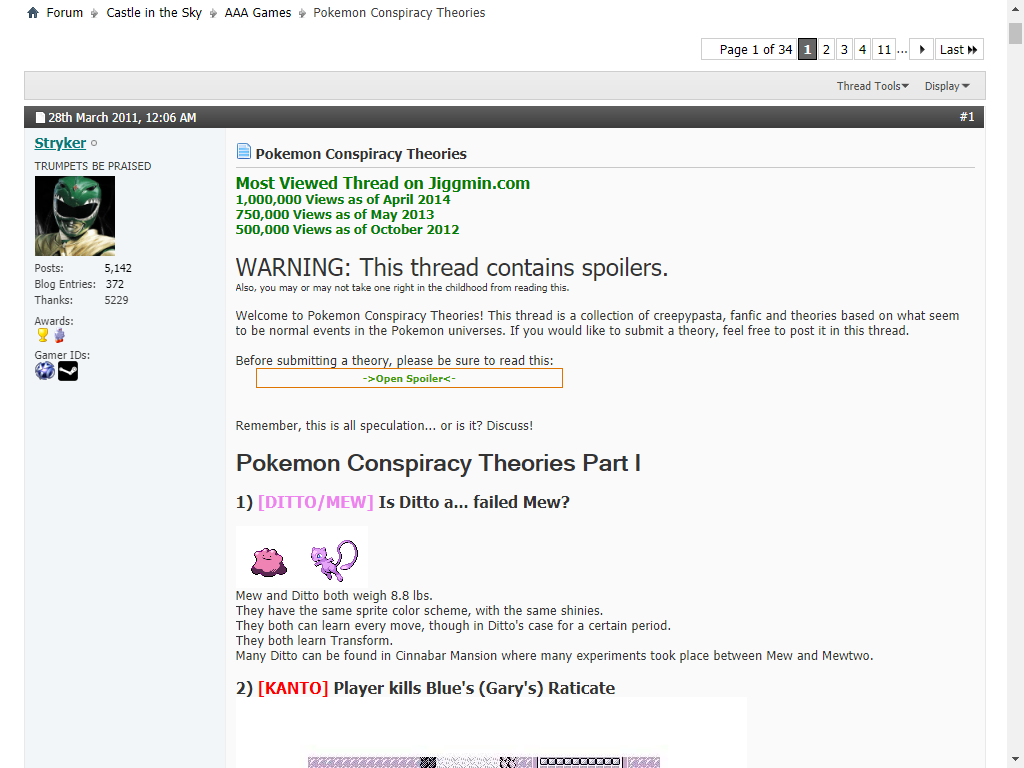Click Blog Entries count '372'
The height and width of the screenshot is (768, 1024).
pos(115,284)
